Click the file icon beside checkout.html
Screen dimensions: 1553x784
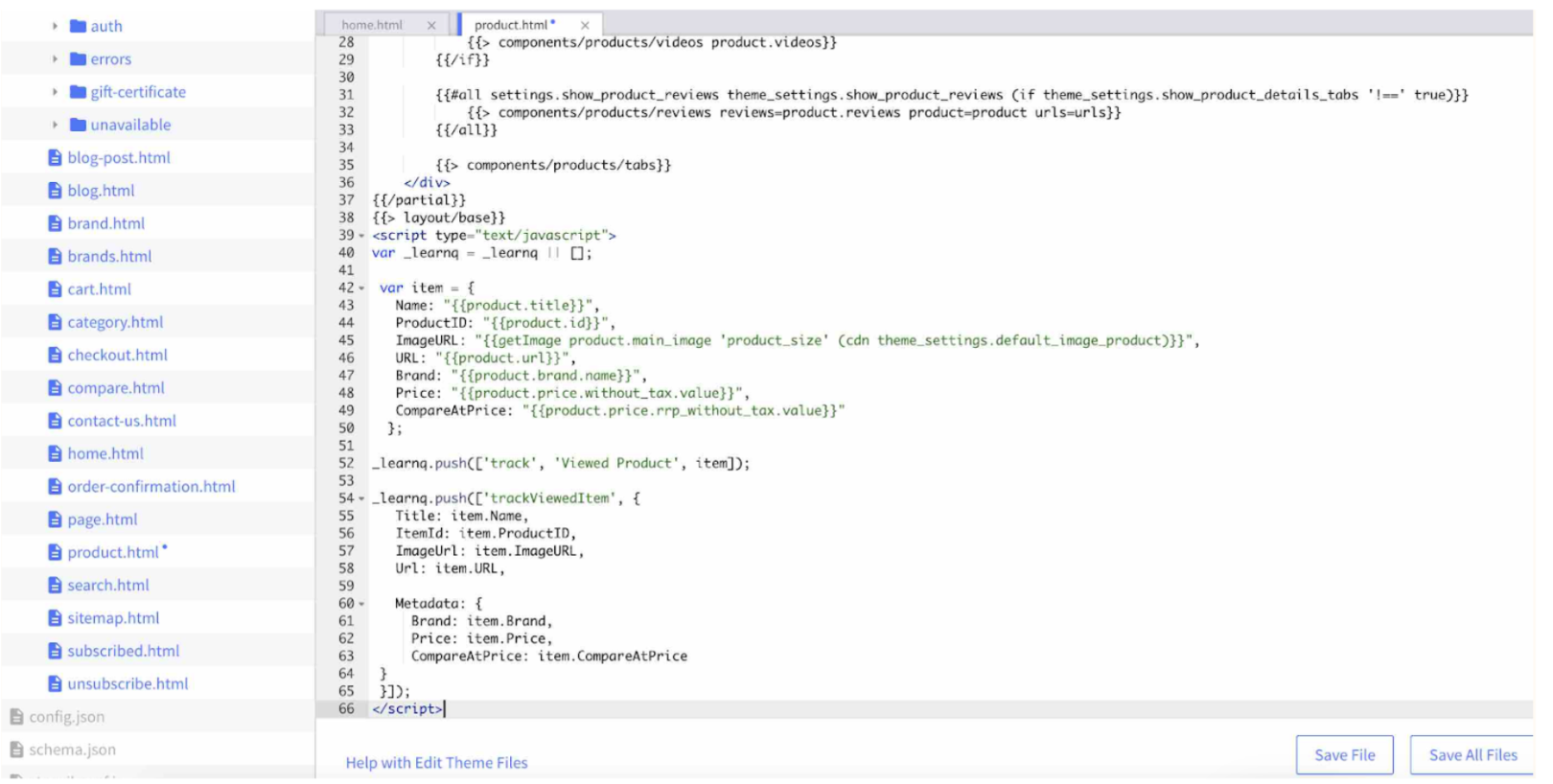coord(55,356)
